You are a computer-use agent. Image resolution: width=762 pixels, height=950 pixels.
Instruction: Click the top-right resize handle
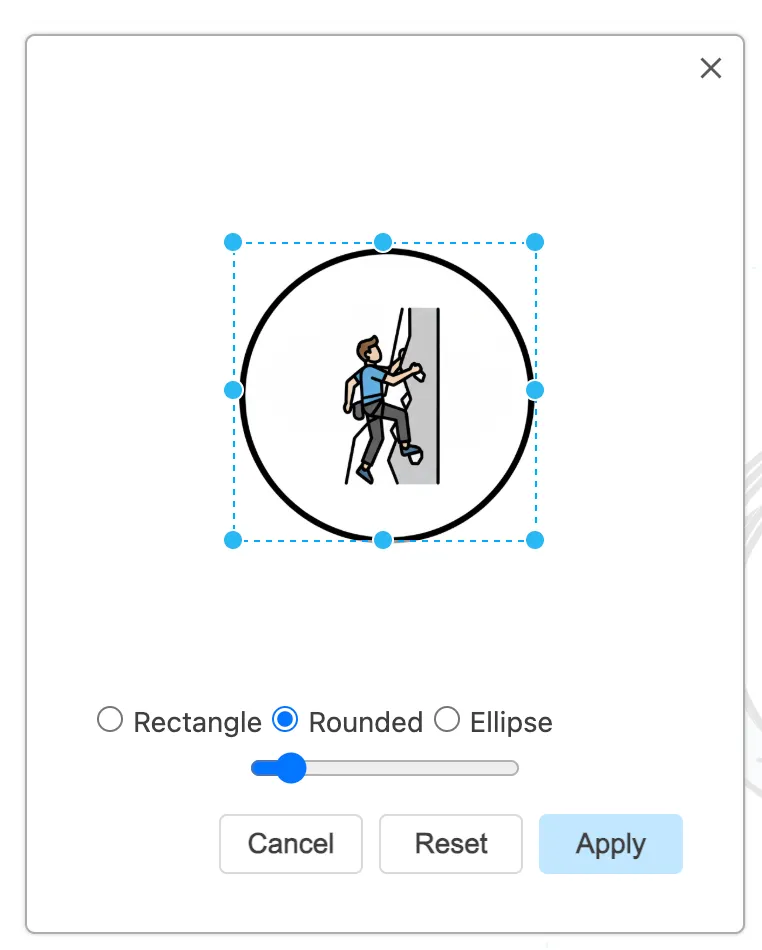[535, 241]
